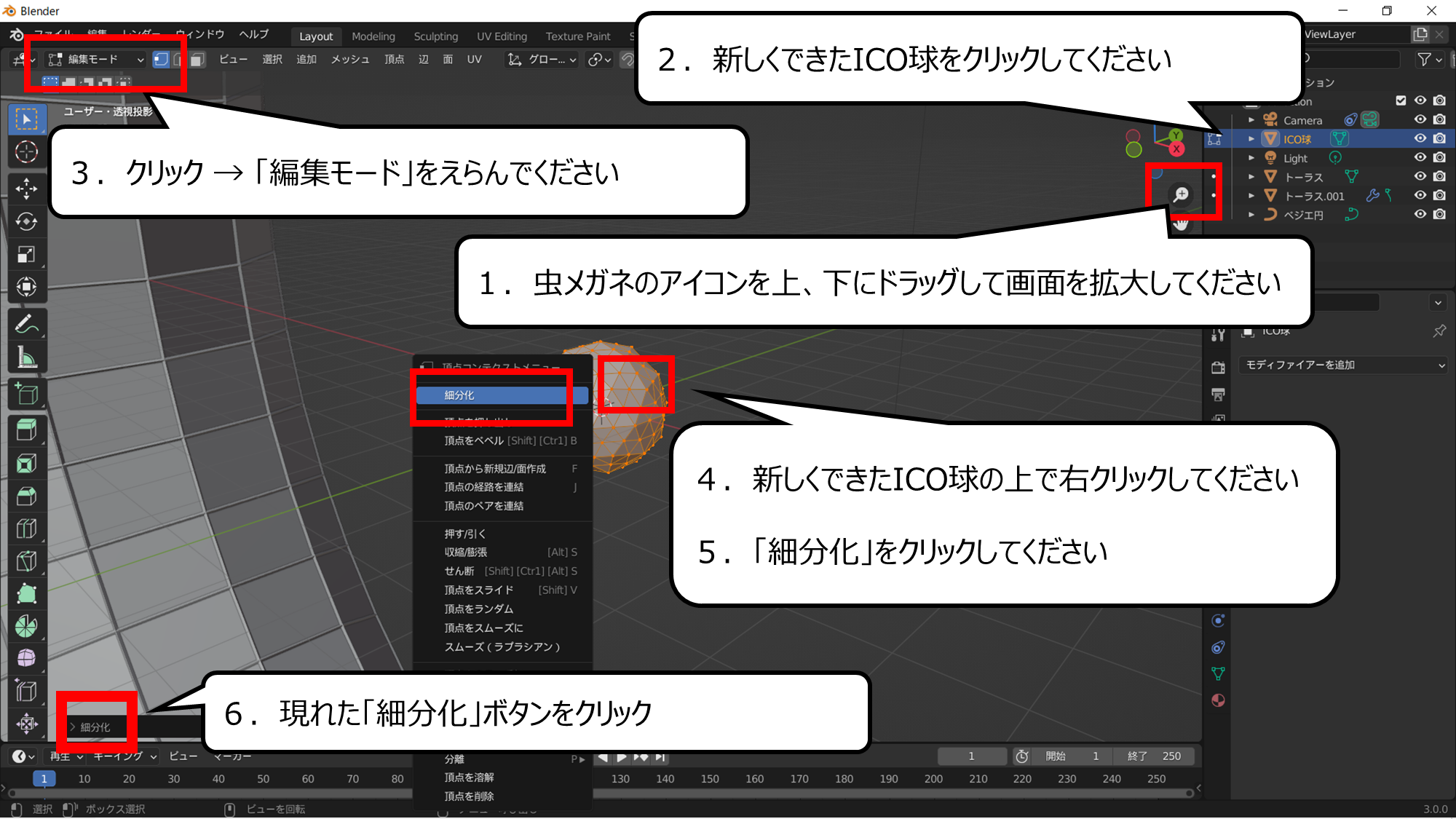Open the キーイング dropdown in timeline

point(124,756)
